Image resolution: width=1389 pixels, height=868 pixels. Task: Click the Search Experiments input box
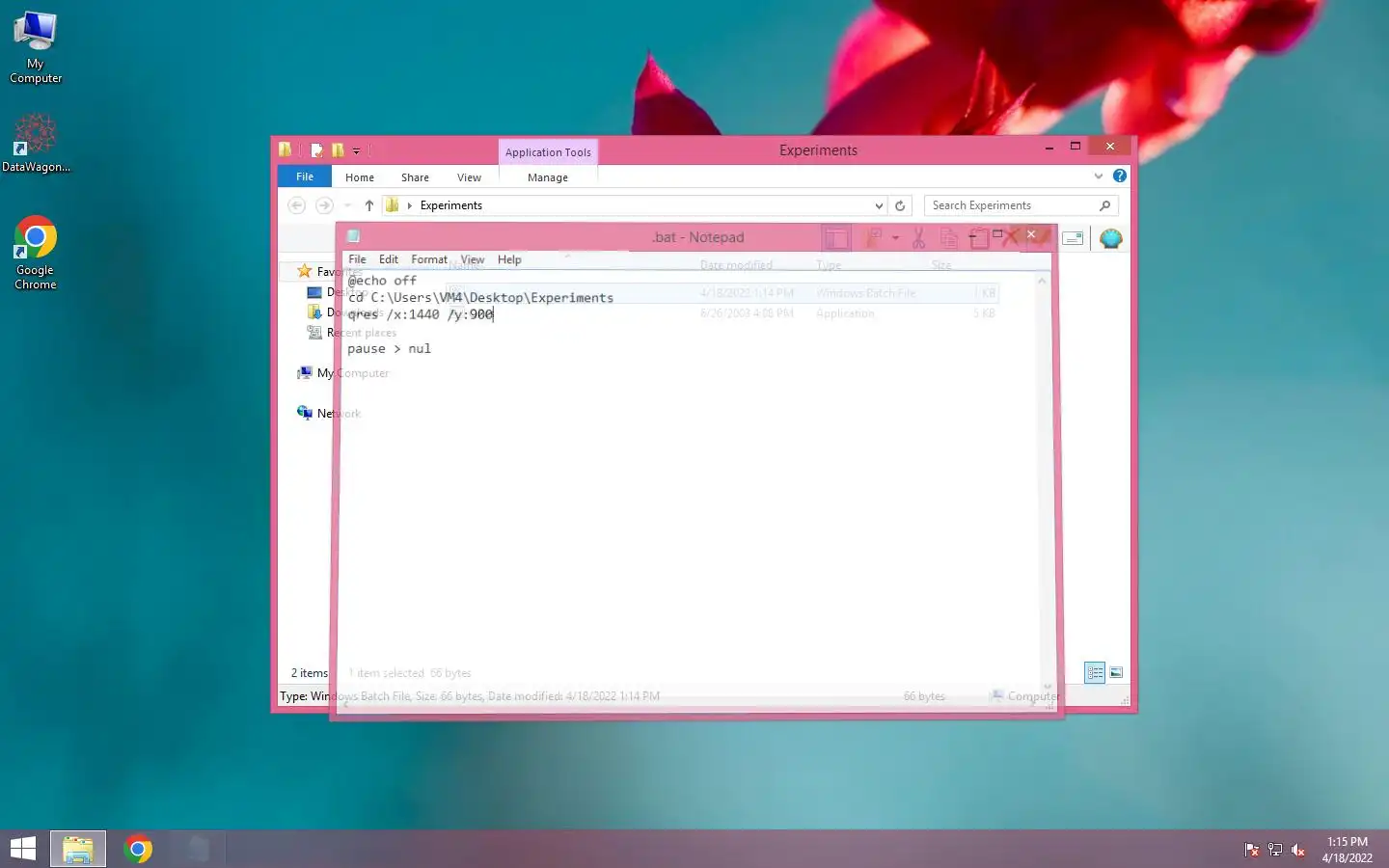click(1013, 205)
